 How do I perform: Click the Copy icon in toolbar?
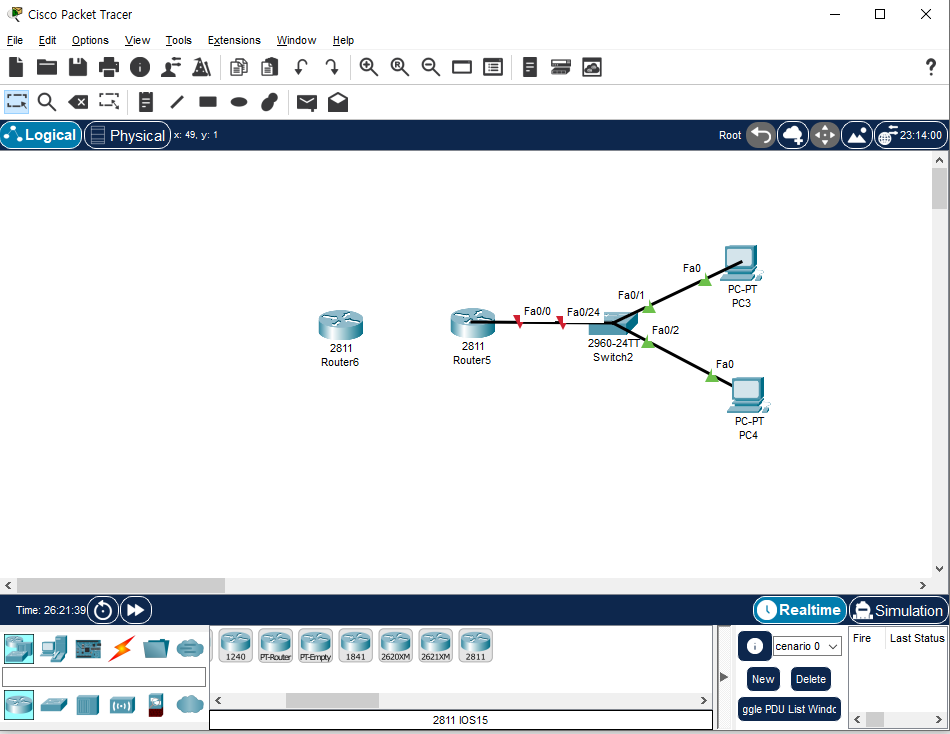coord(239,67)
